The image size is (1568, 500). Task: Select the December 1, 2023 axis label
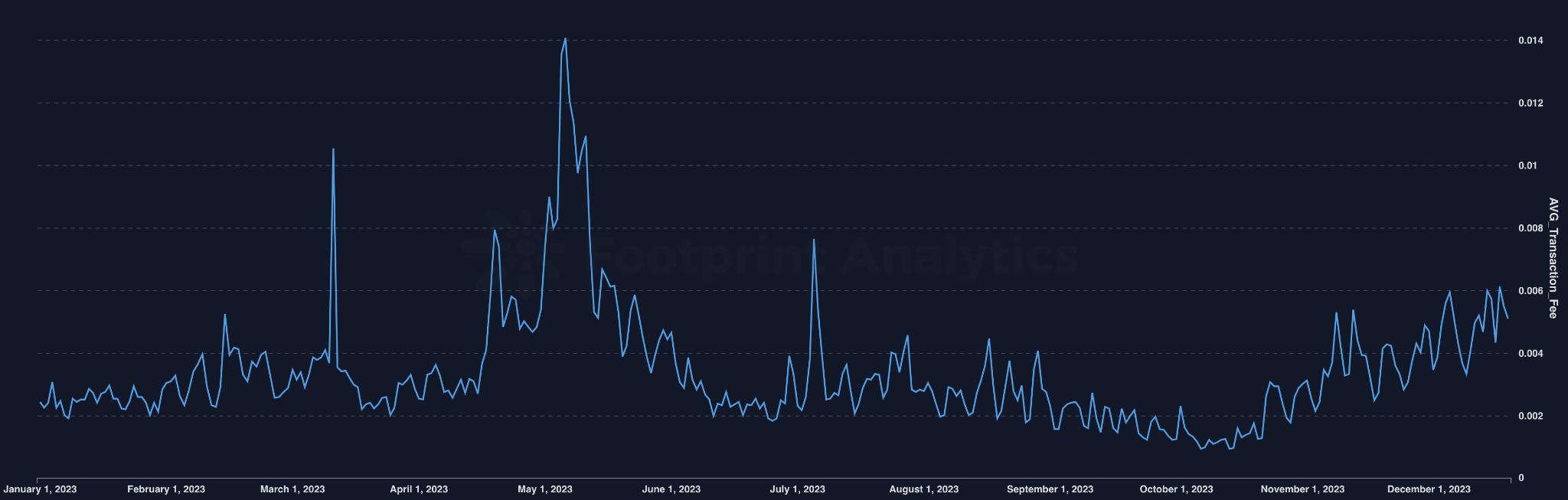tap(1429, 489)
